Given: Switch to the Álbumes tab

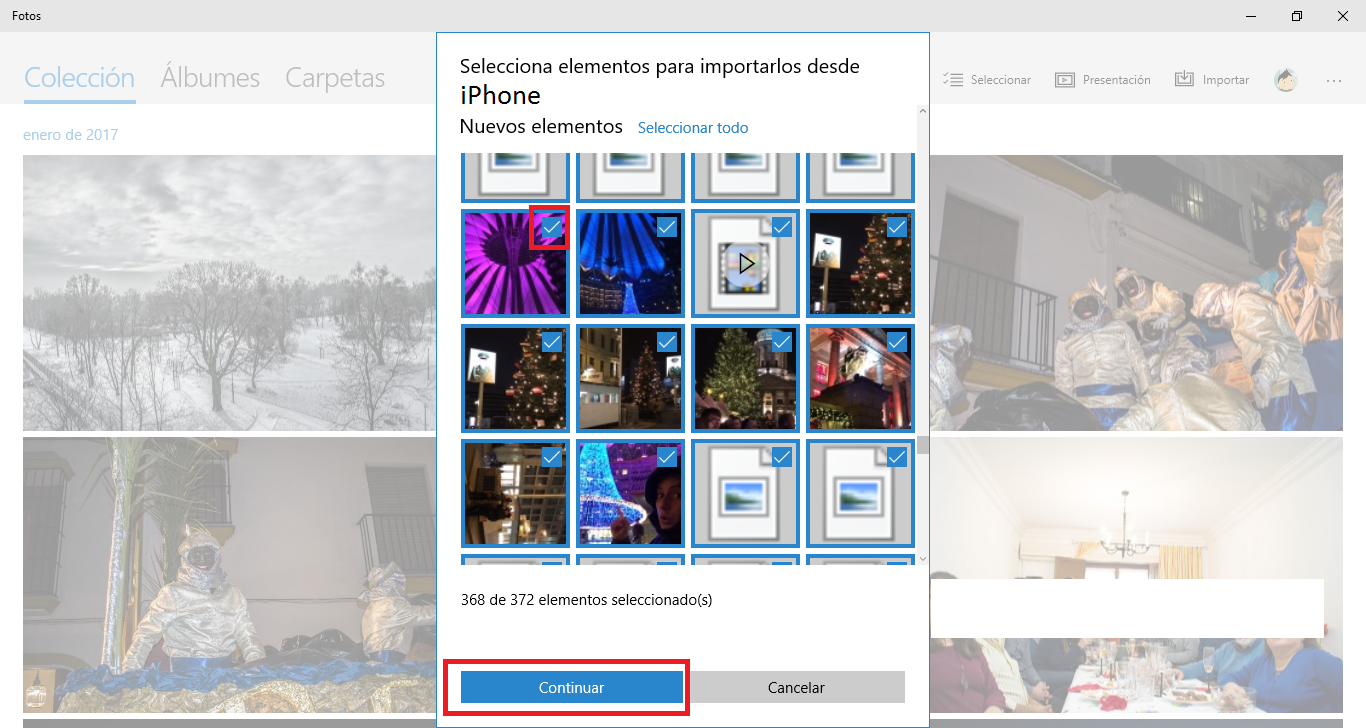Looking at the screenshot, I should point(210,78).
